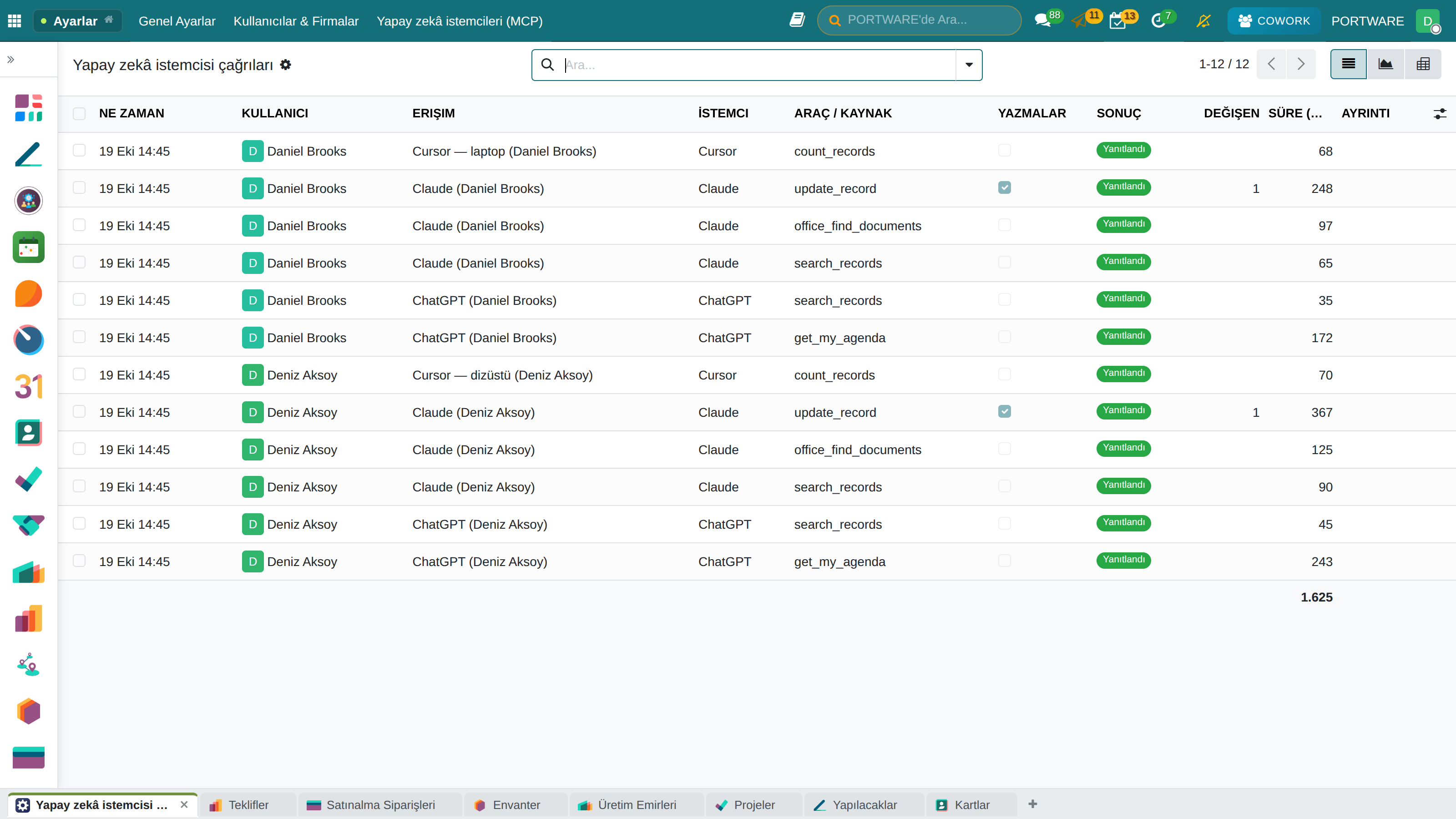Open calendar activities icon with 13 badge

point(1117,21)
